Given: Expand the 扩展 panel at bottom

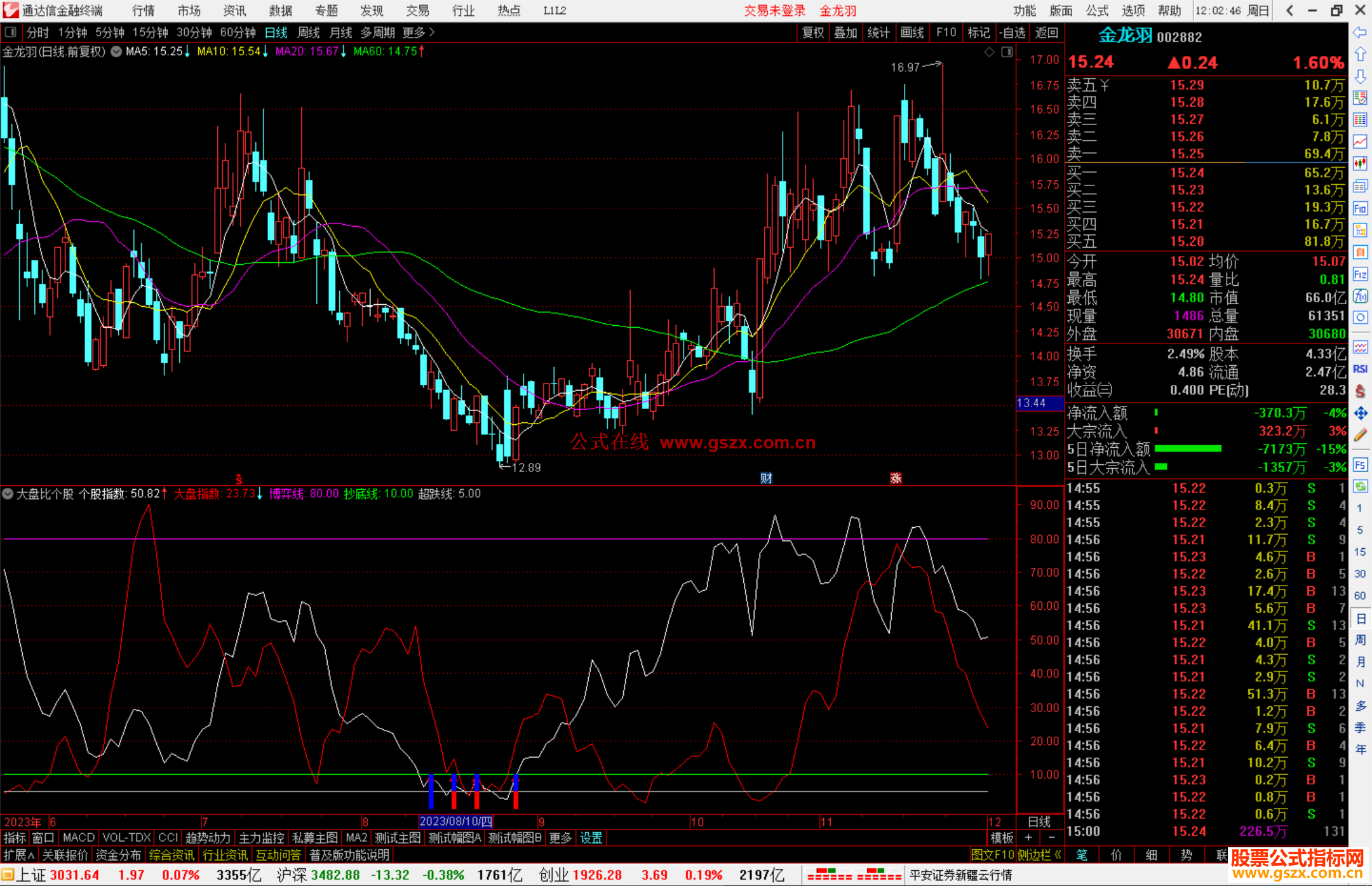Looking at the screenshot, I should coord(18,855).
